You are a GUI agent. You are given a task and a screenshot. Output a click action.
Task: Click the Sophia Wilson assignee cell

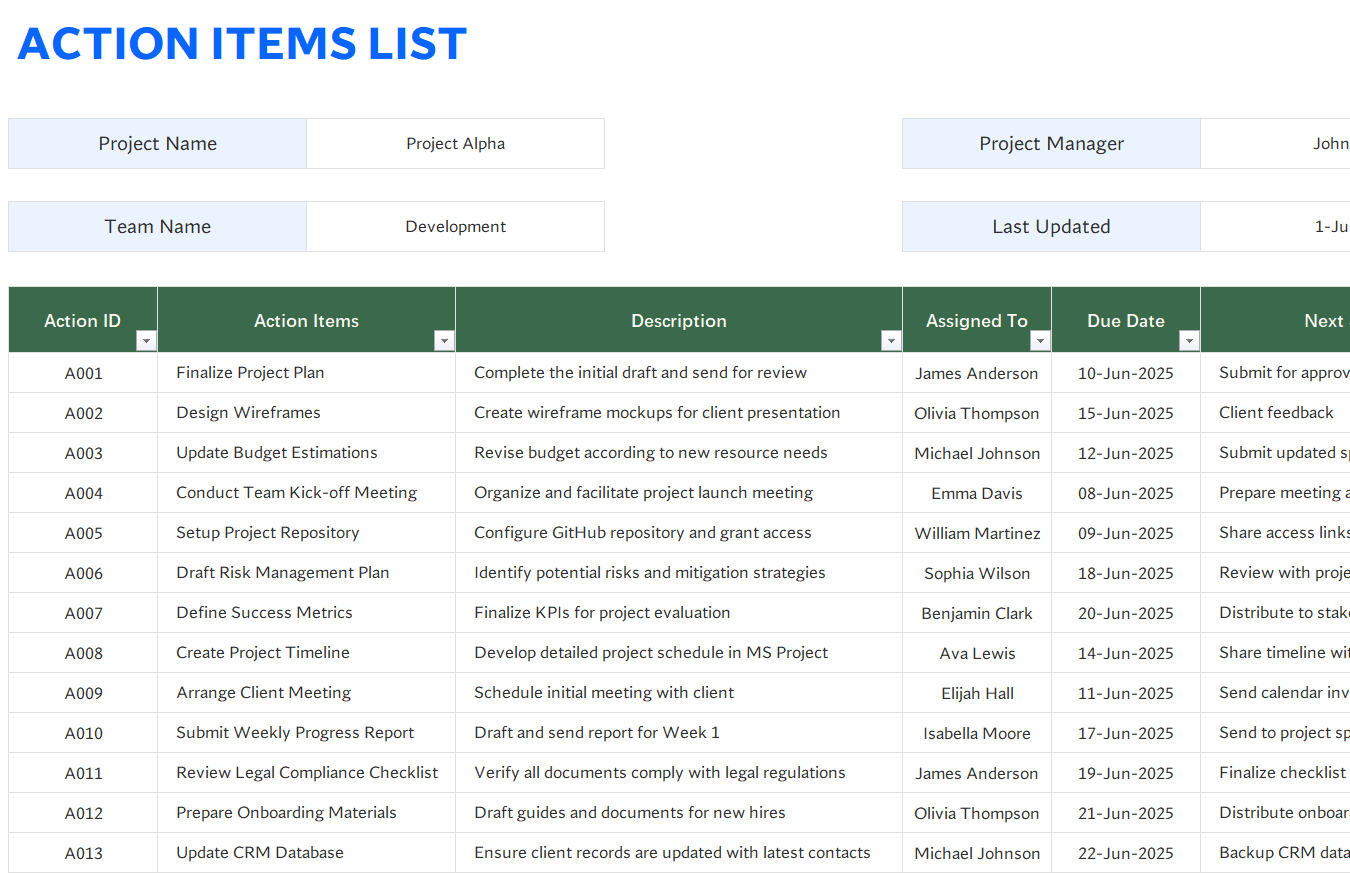tap(977, 573)
